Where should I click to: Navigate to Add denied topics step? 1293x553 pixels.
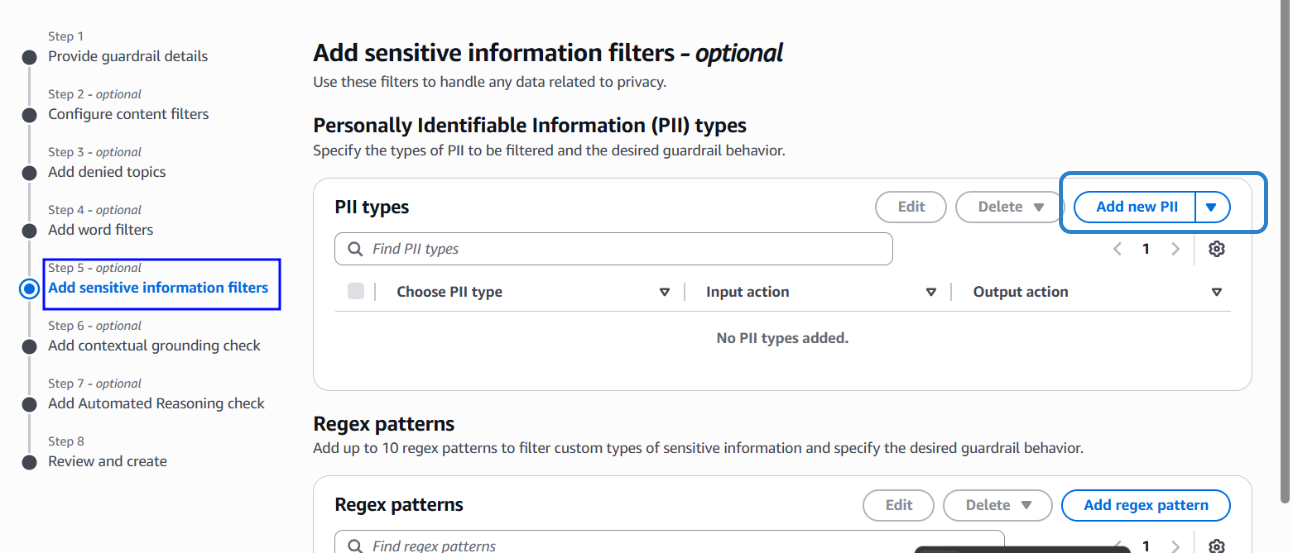click(107, 172)
